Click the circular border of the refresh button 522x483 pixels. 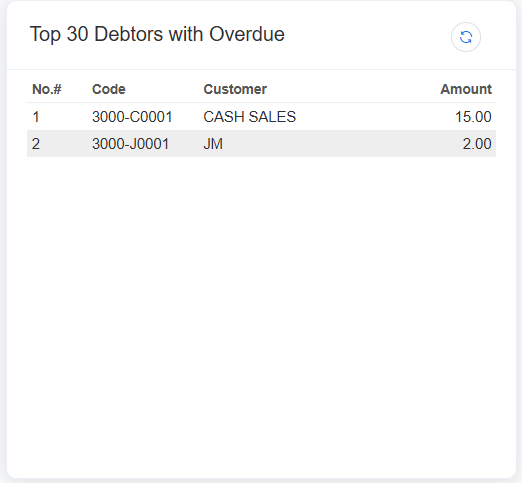466,23
